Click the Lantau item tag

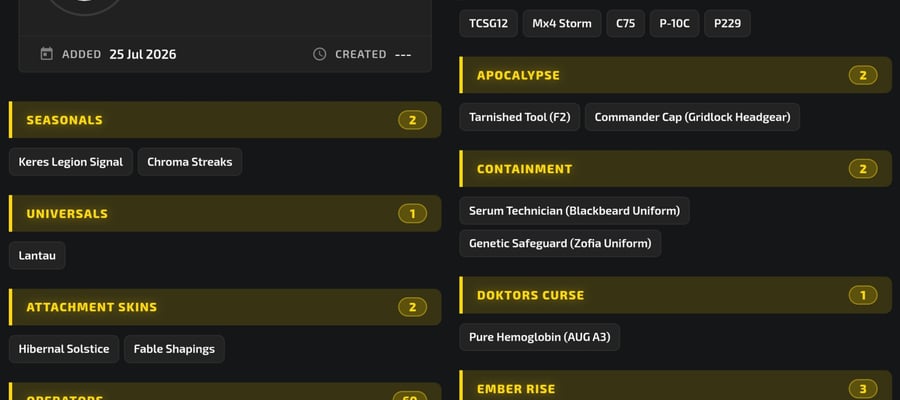(37, 255)
